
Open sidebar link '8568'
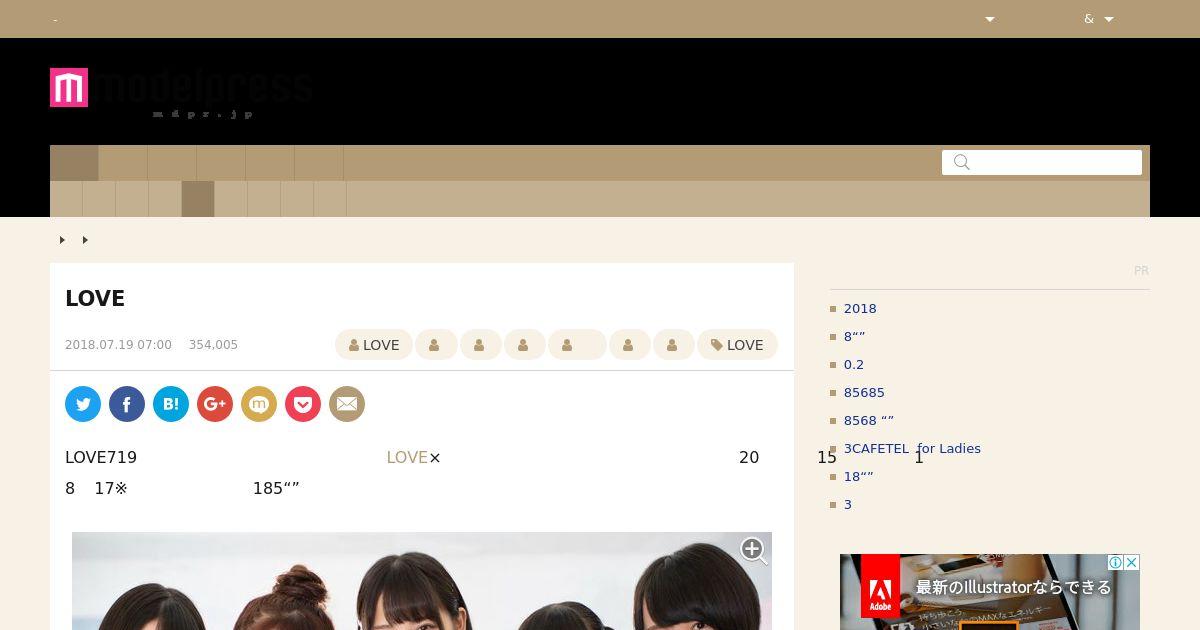point(869,421)
